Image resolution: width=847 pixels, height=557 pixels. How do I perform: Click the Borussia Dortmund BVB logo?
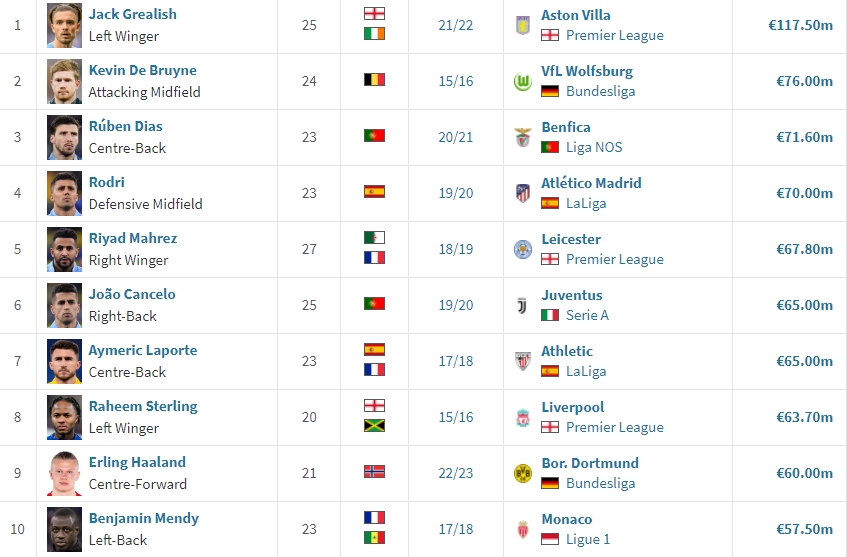(522, 474)
